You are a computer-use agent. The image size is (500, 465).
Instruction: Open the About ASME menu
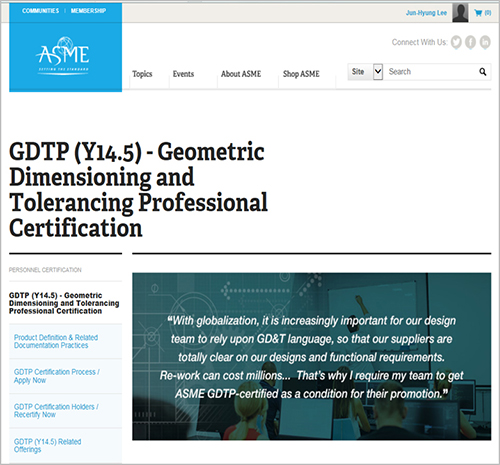(241, 74)
